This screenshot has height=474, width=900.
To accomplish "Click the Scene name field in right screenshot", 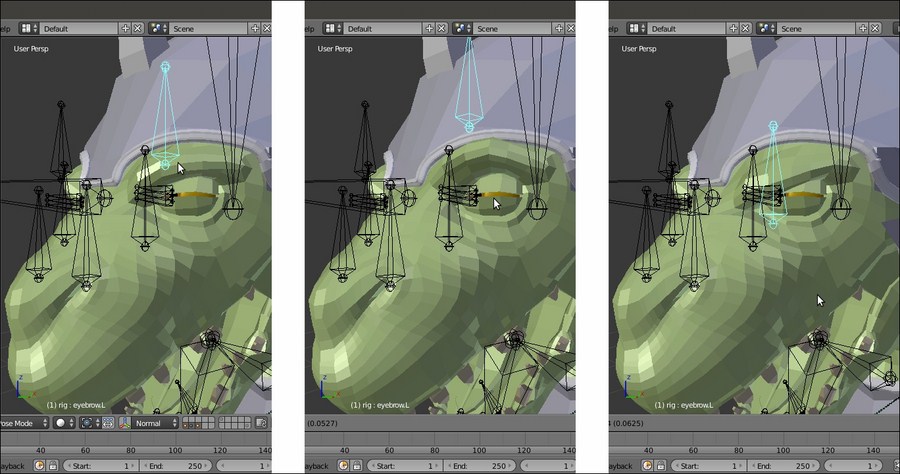I will tap(817, 28).
